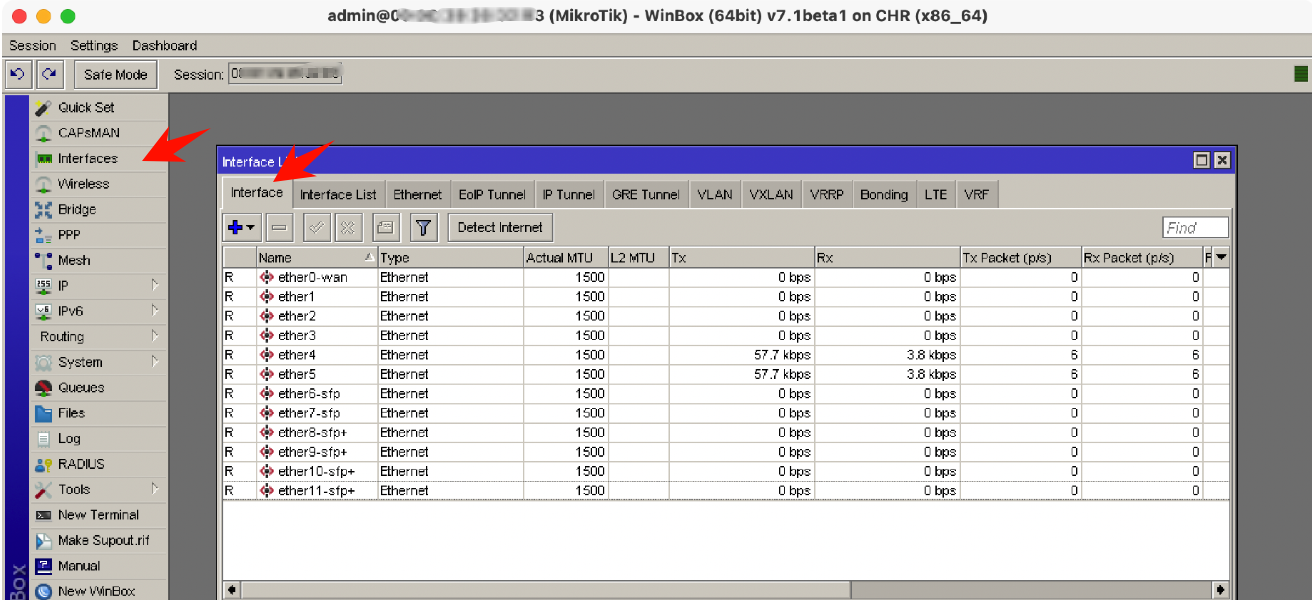Open New WinBox from sidebar
1312x600 pixels.
[96, 591]
